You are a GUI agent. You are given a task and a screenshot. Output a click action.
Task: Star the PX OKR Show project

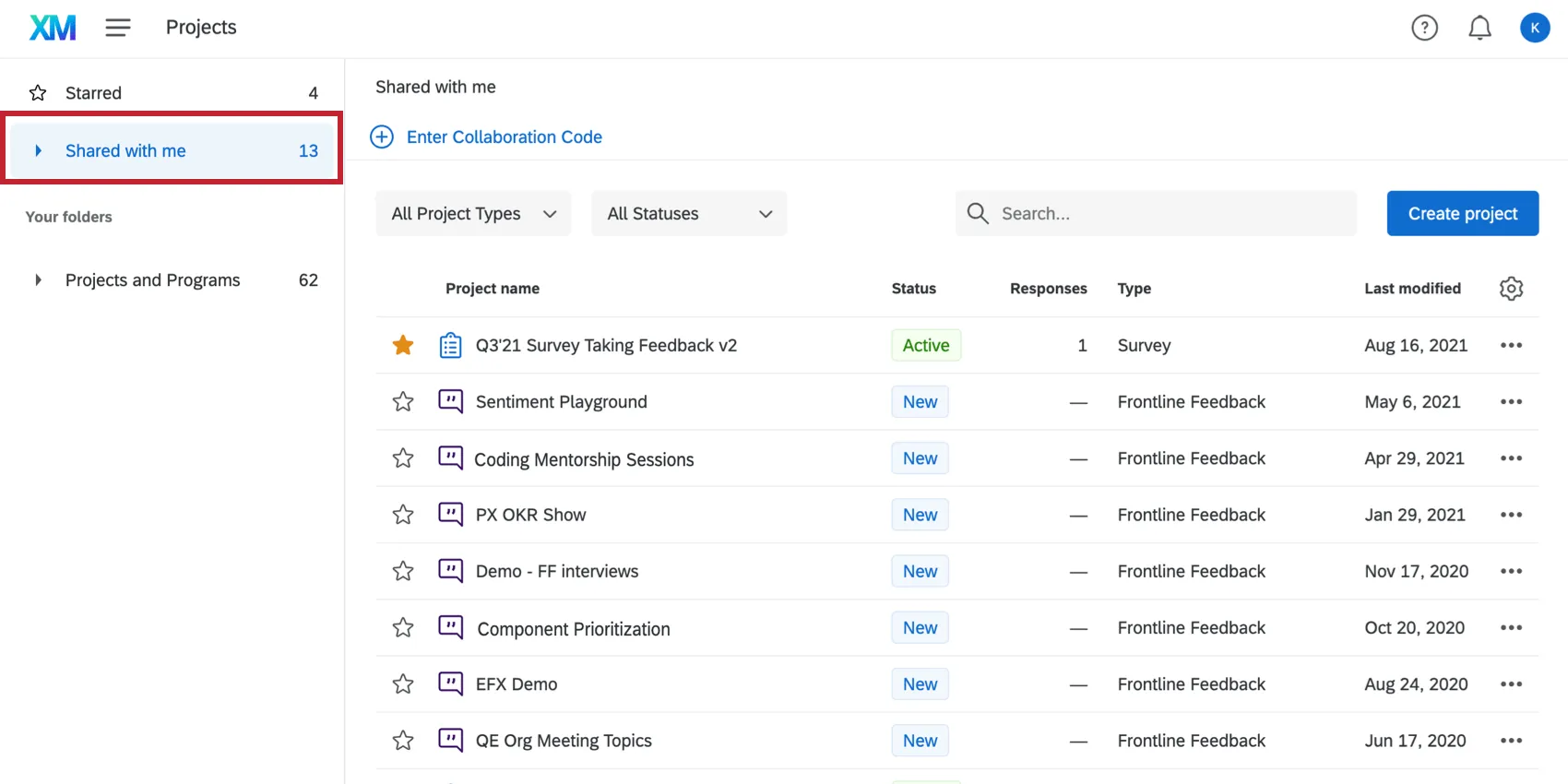tap(403, 515)
